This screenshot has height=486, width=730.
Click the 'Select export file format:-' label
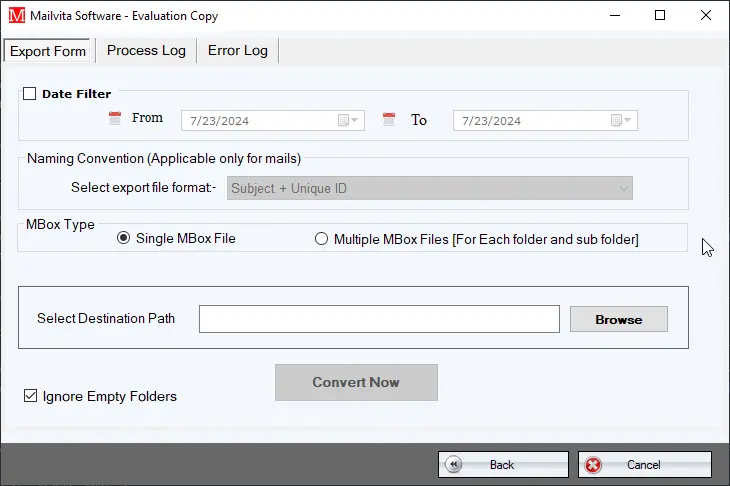[x=143, y=187]
